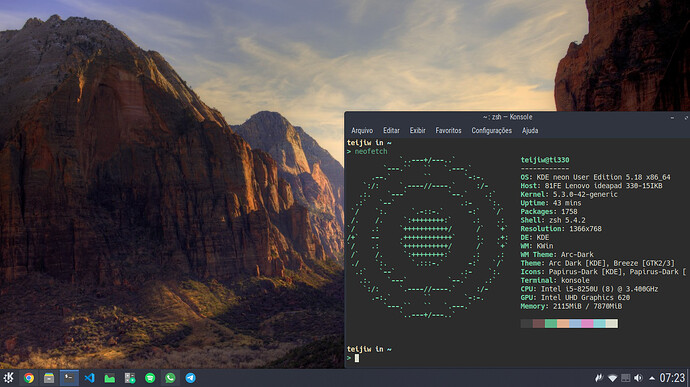Open the KDE application launcher

pos(8,378)
